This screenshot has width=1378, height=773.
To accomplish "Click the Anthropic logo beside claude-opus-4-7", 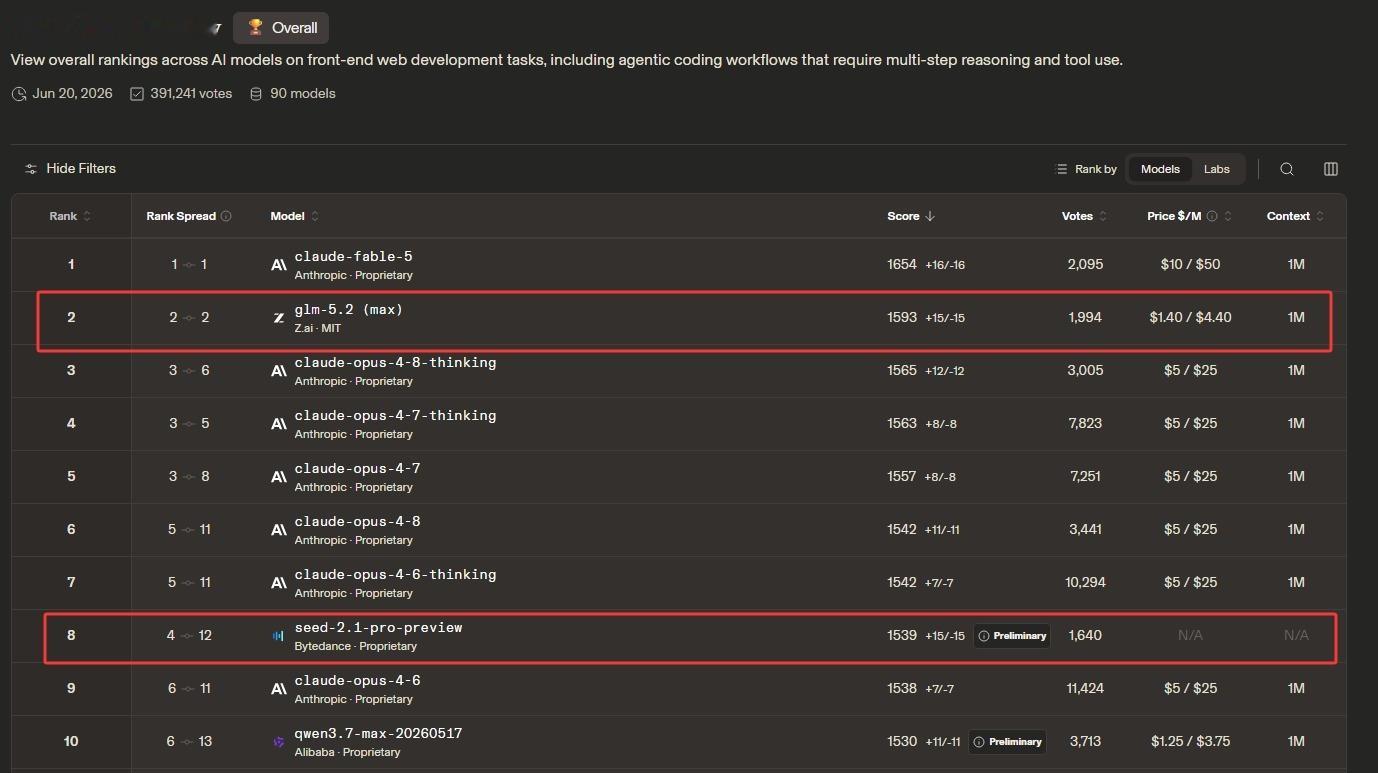I will 279,477.
